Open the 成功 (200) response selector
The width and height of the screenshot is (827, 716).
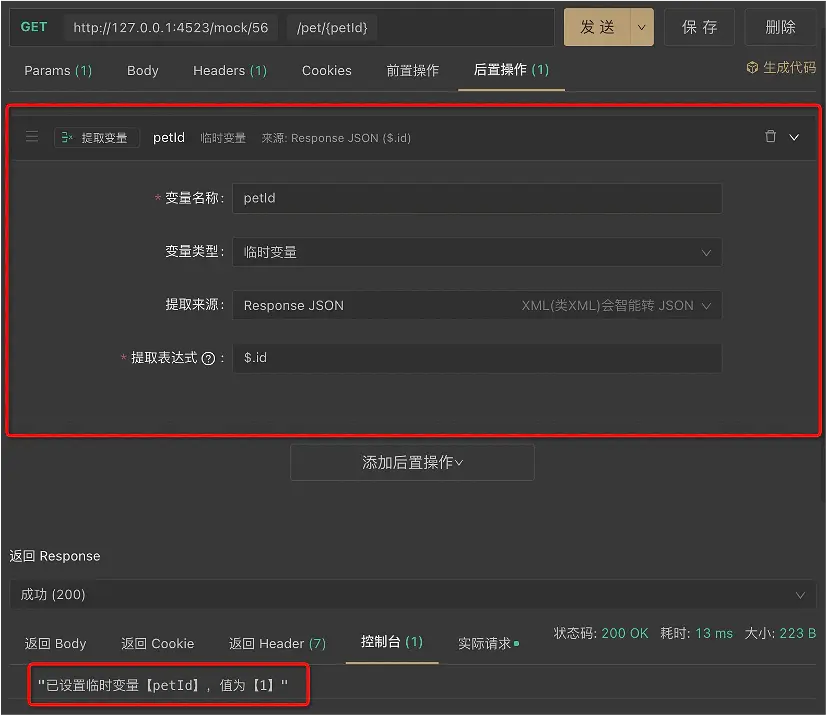tap(412, 594)
